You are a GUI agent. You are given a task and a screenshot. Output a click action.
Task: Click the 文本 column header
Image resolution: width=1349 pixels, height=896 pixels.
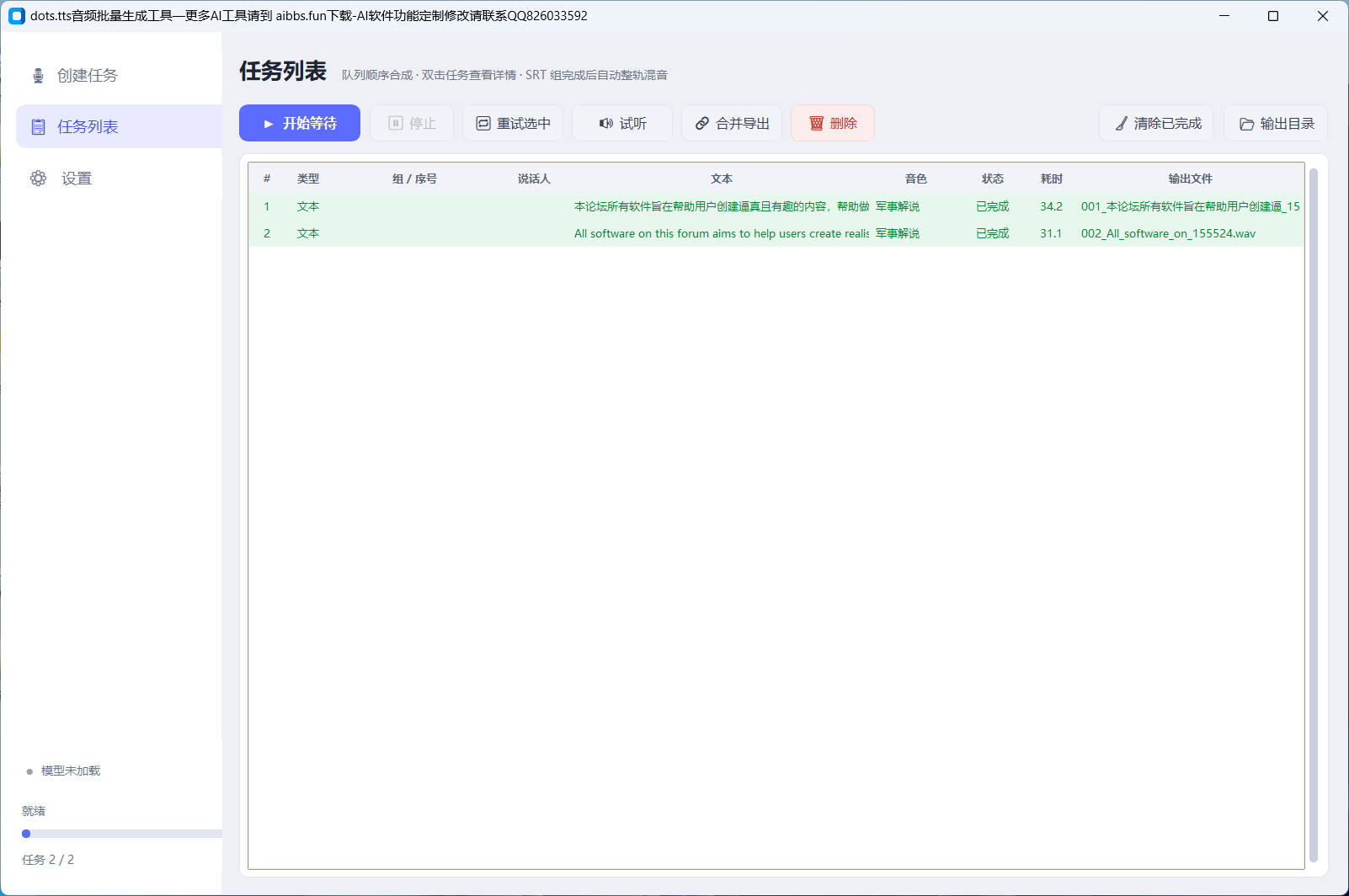click(x=722, y=179)
